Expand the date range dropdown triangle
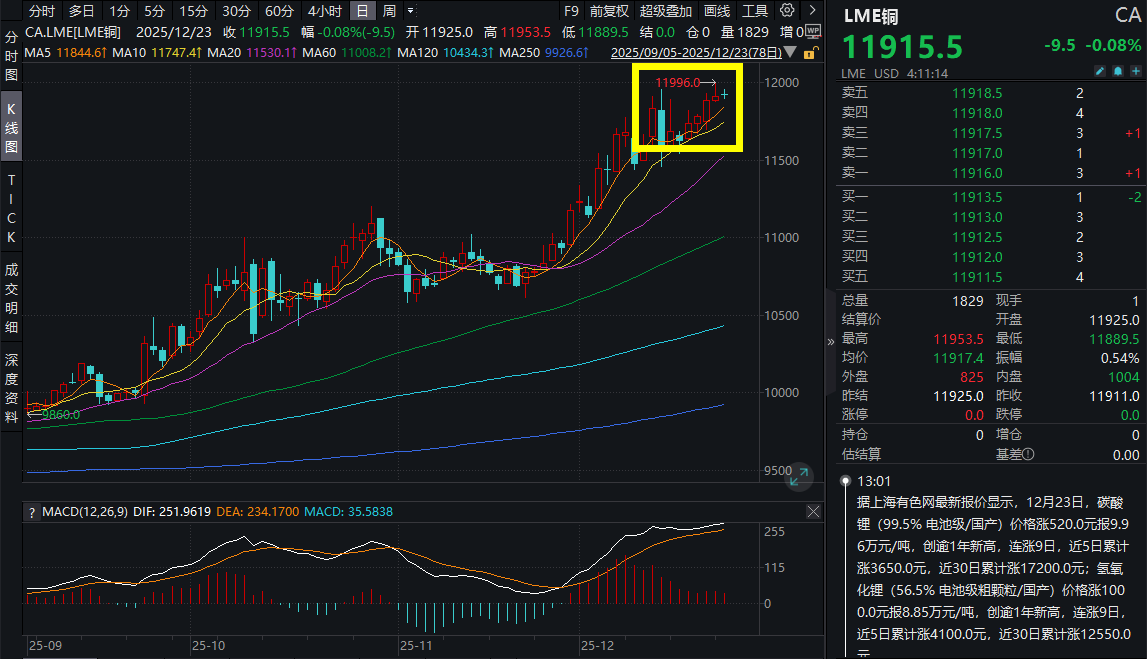The width and height of the screenshot is (1147, 659). tap(792, 52)
